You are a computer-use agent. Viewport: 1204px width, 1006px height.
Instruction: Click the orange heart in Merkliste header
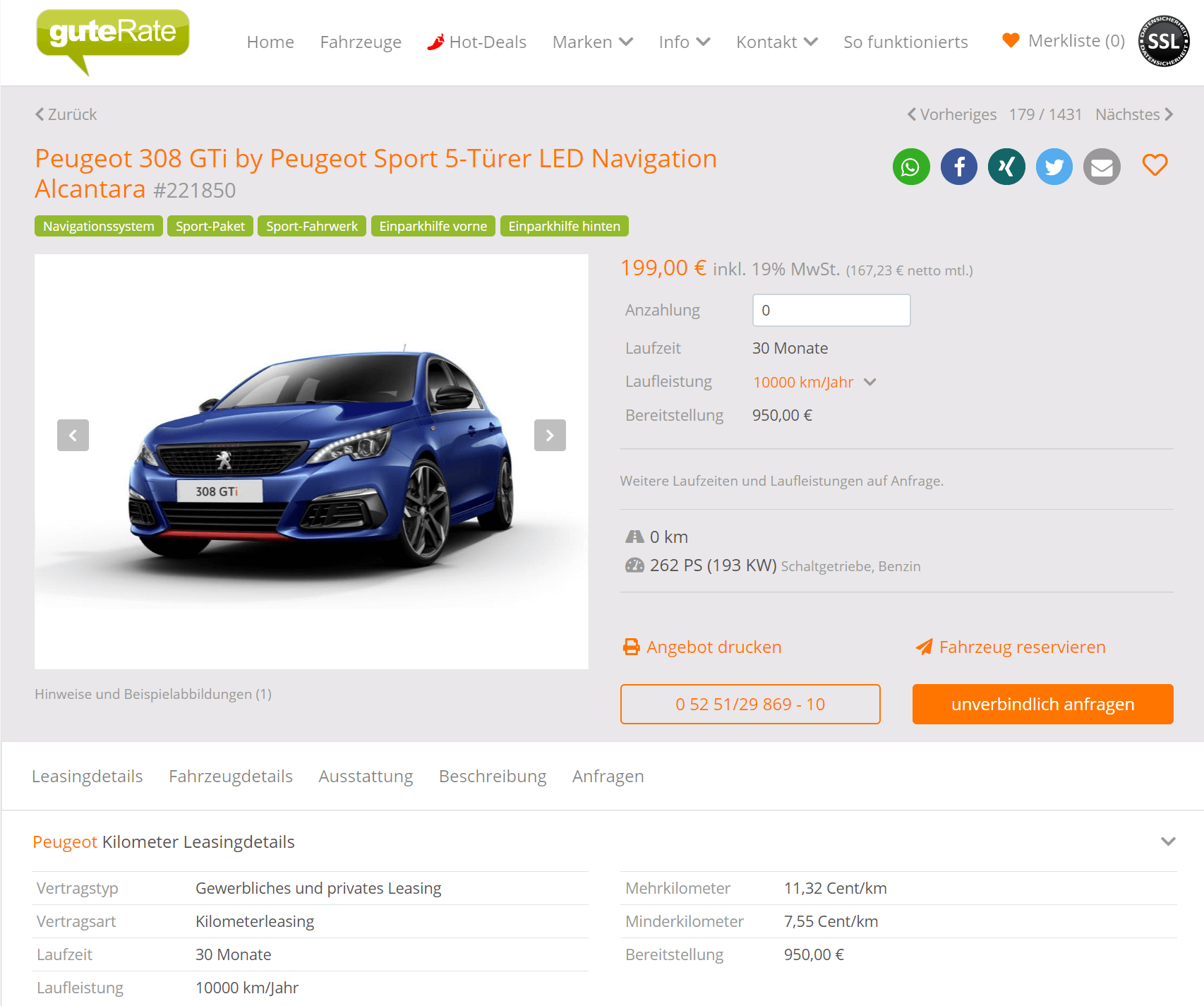(1011, 40)
